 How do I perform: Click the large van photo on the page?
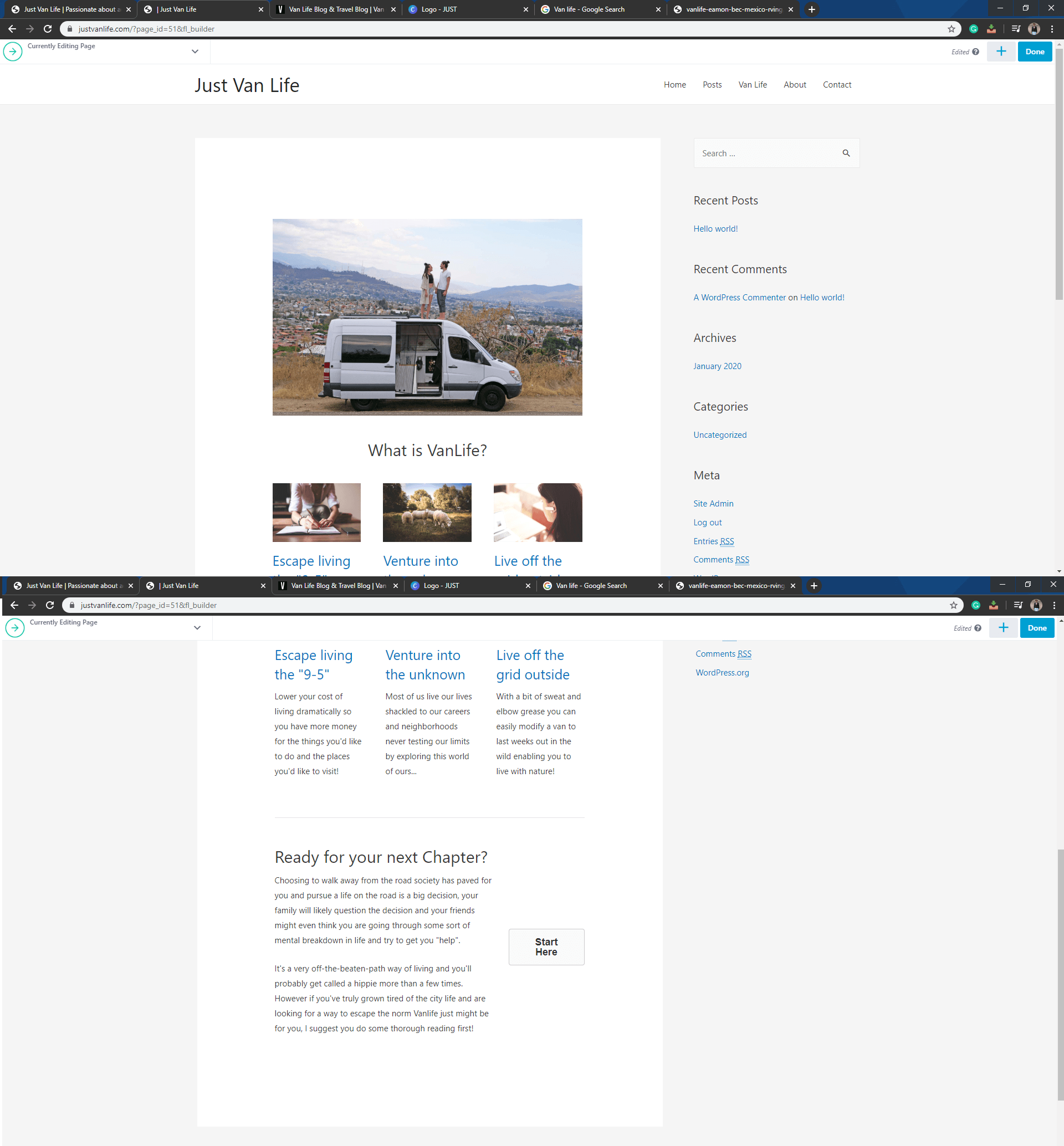click(x=427, y=317)
